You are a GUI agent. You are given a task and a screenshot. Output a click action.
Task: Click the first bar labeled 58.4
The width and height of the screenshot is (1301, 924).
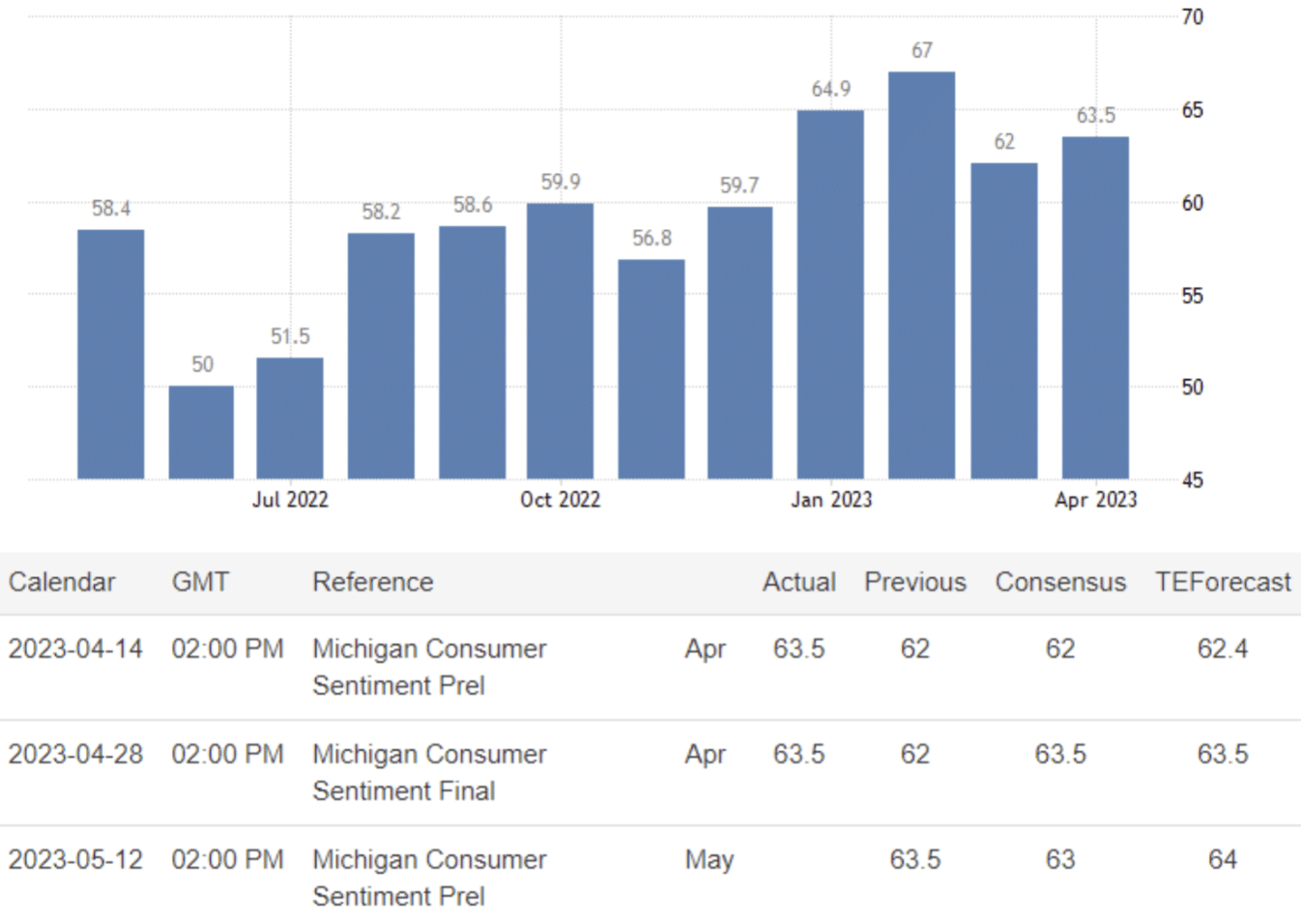[x=110, y=354]
